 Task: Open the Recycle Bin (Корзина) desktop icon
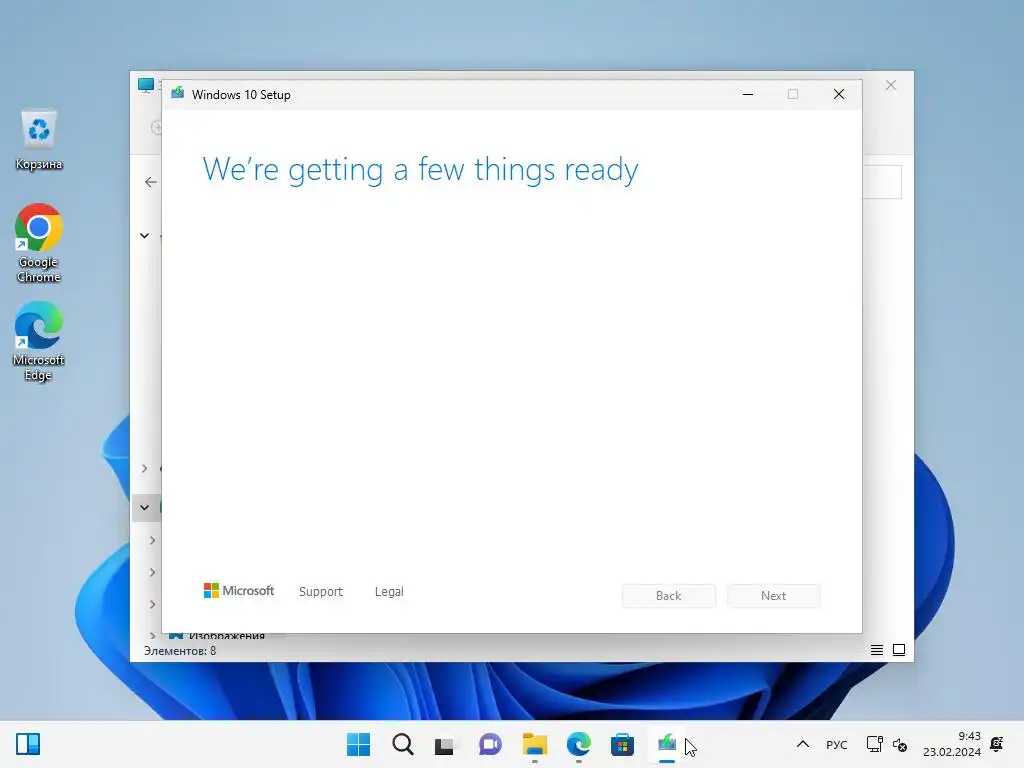point(39,139)
